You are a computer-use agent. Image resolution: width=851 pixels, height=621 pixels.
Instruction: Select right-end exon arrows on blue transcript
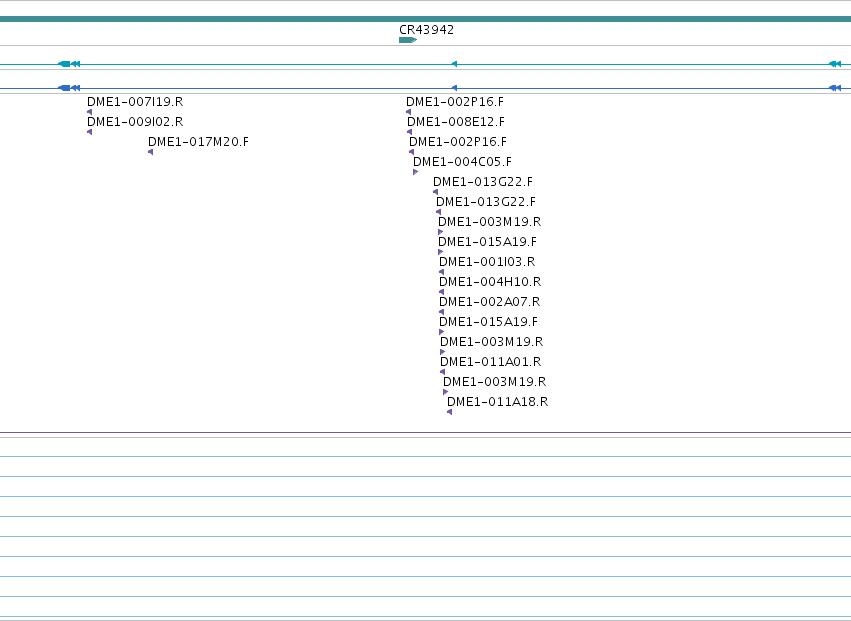click(x=835, y=88)
